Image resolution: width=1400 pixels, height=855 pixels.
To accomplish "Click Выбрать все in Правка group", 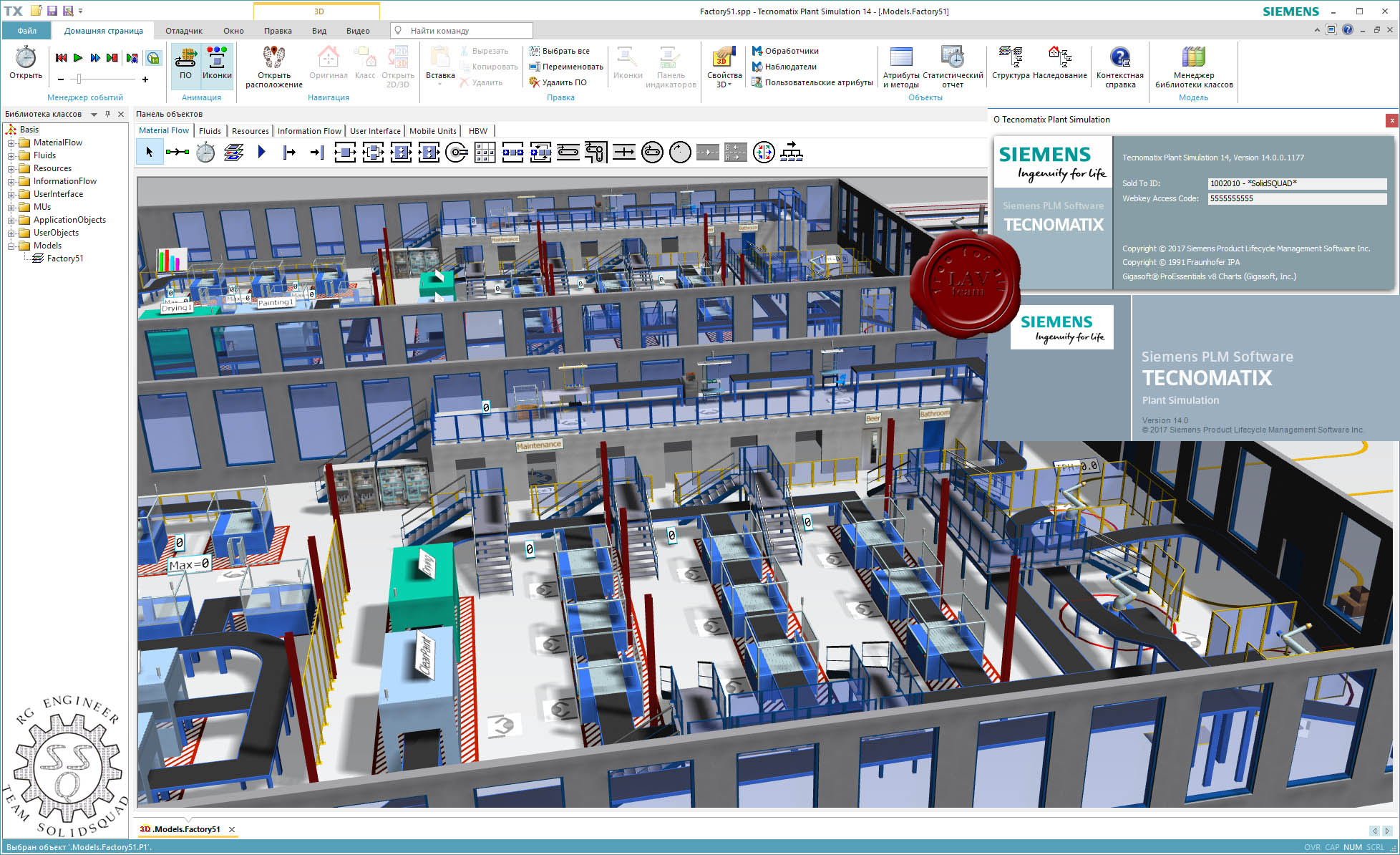I will (x=560, y=51).
